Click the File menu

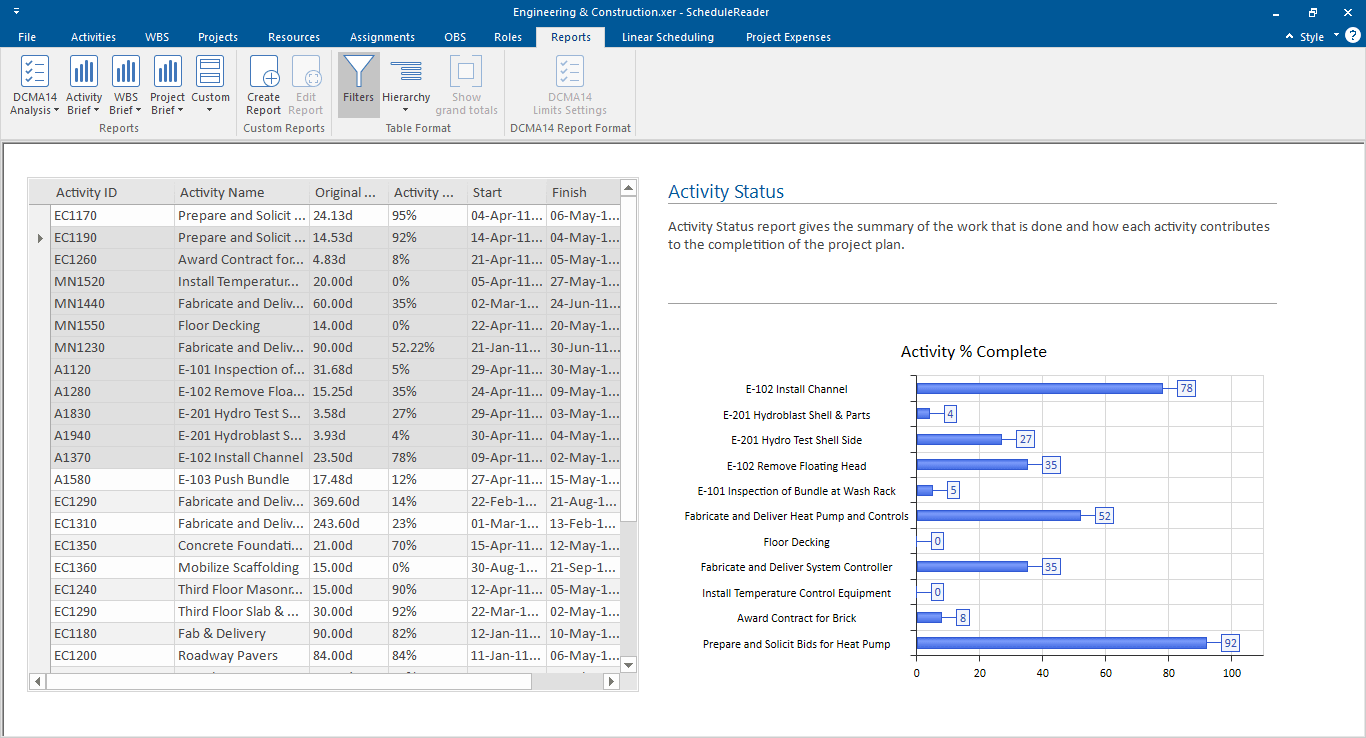[x=27, y=37]
